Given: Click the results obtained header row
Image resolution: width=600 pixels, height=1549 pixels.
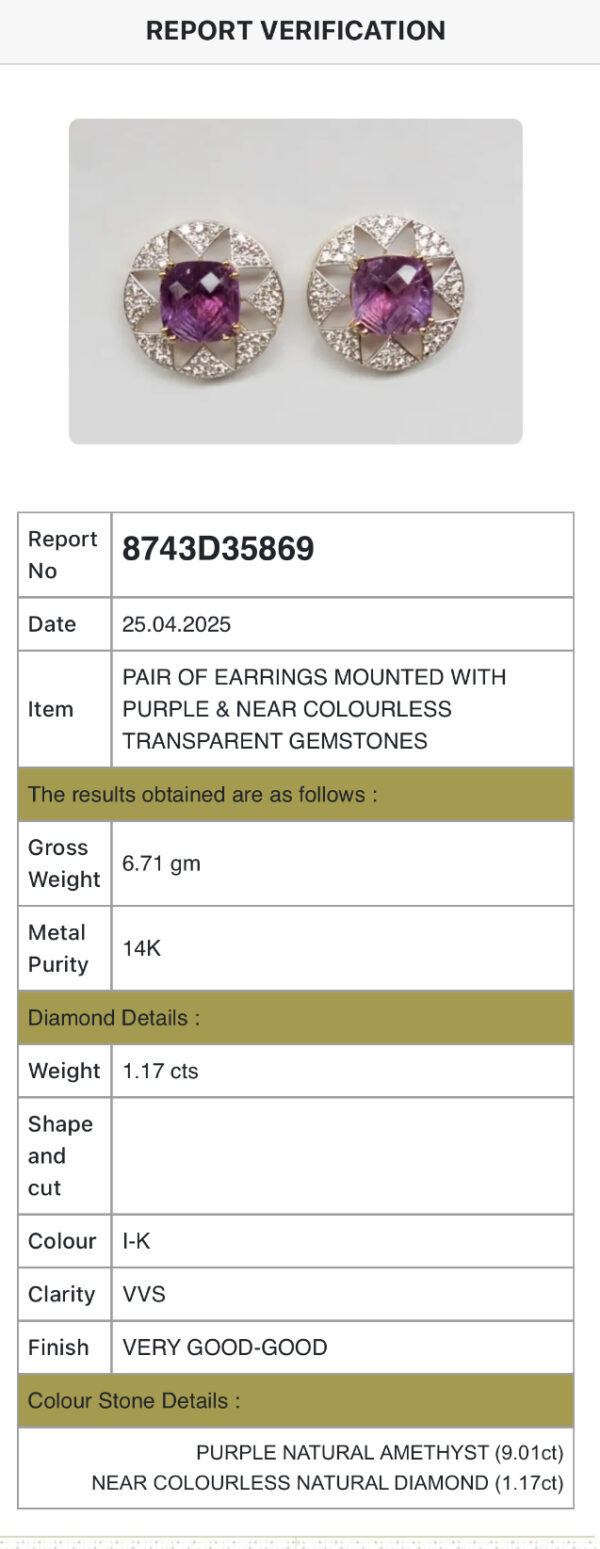Looking at the screenshot, I should pos(296,795).
